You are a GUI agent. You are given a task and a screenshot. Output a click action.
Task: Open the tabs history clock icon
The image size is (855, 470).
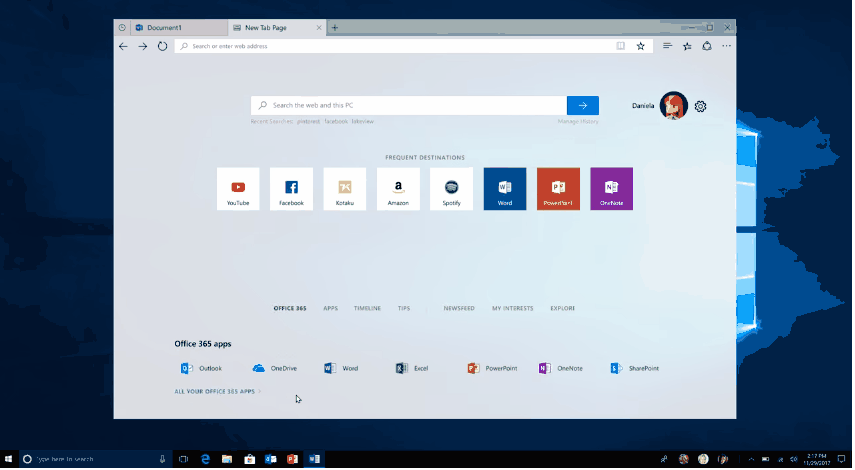click(x=122, y=28)
